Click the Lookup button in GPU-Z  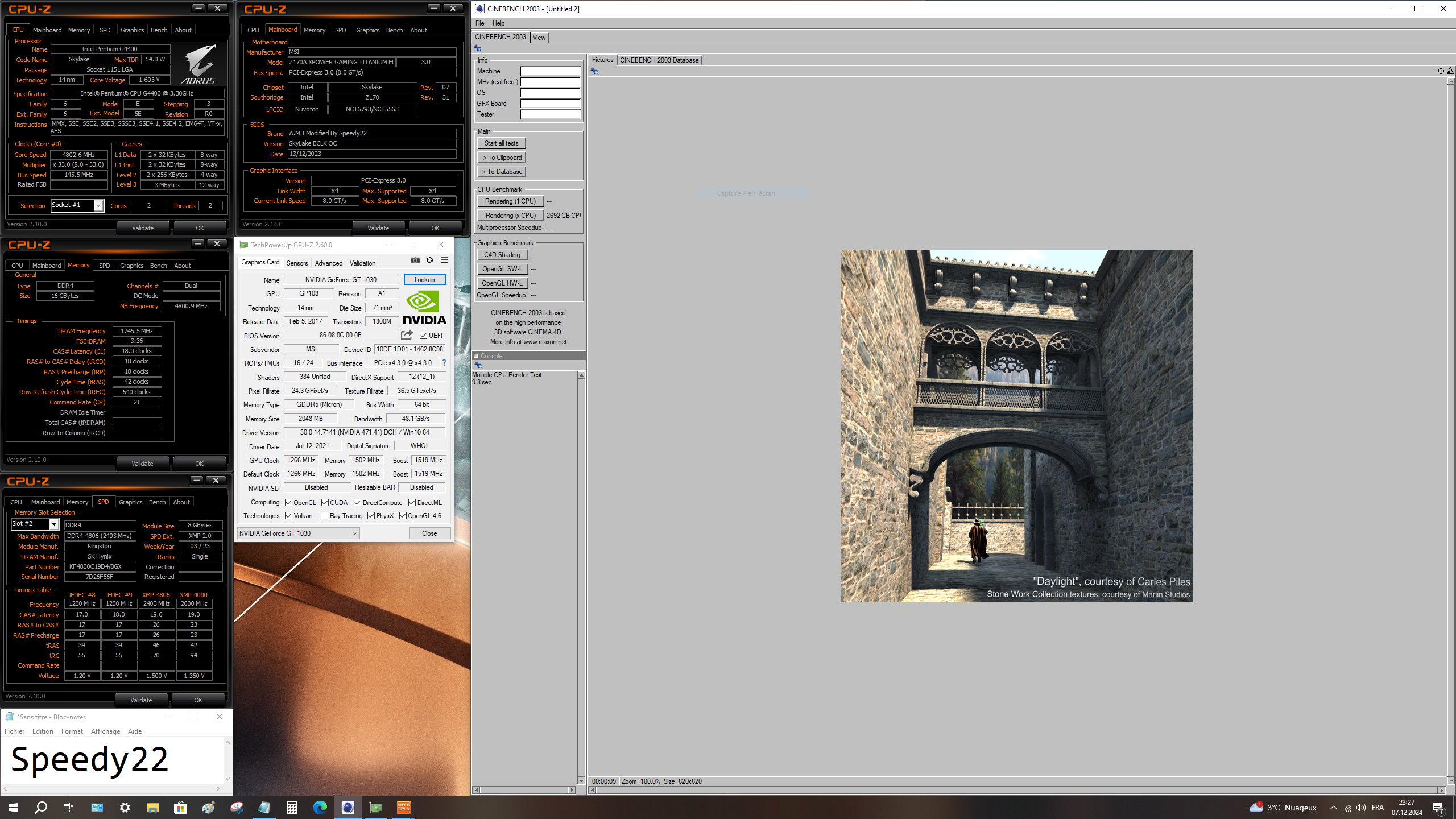[x=424, y=280]
